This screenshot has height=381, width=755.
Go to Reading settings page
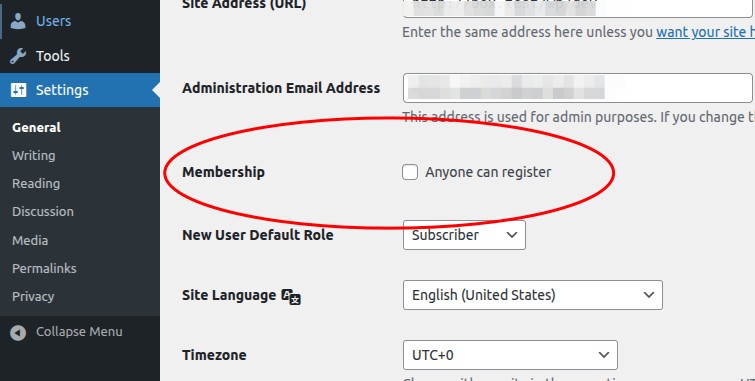(36, 184)
